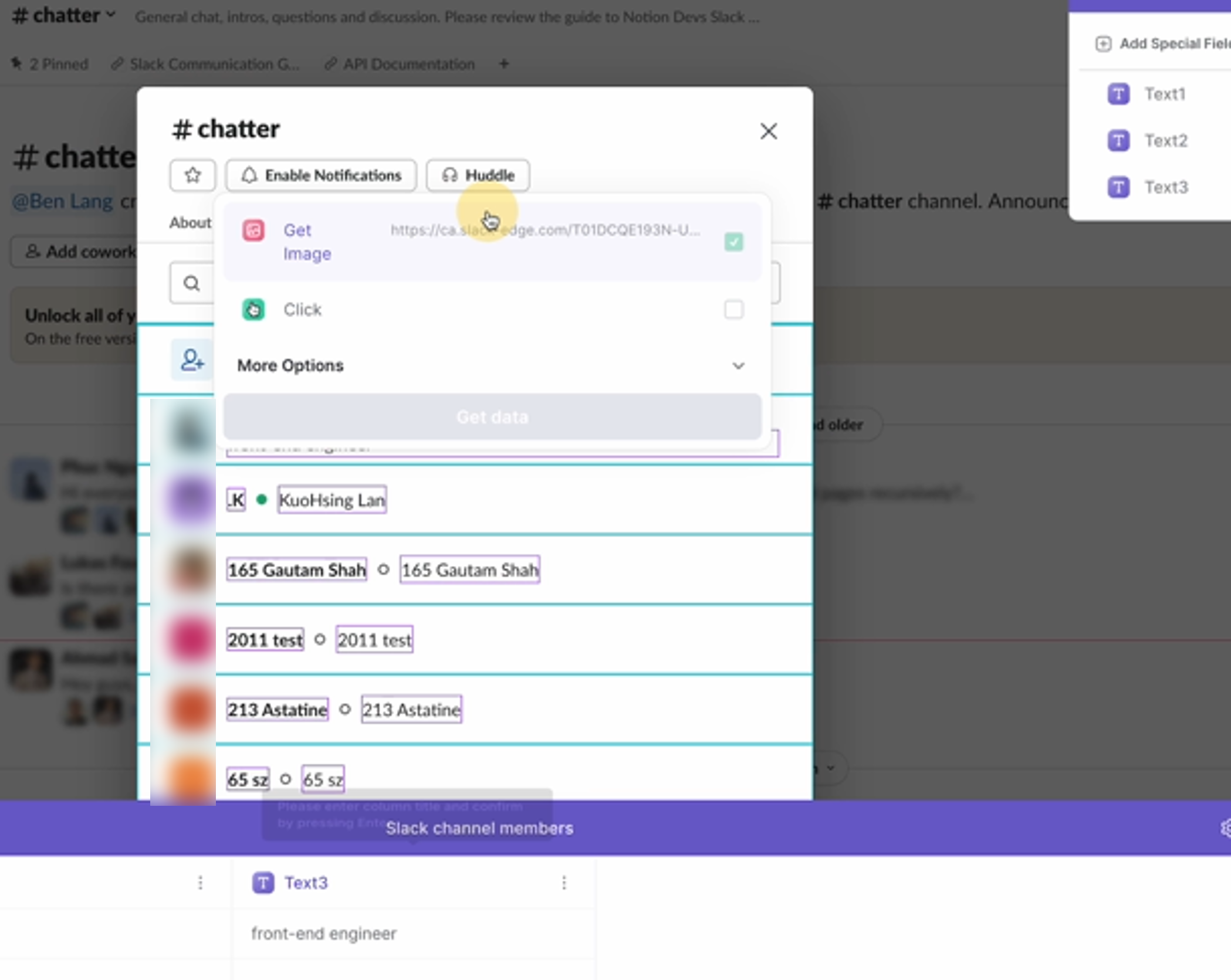Close the chatter channel dialog
The width and height of the screenshot is (1231, 980).
(769, 131)
